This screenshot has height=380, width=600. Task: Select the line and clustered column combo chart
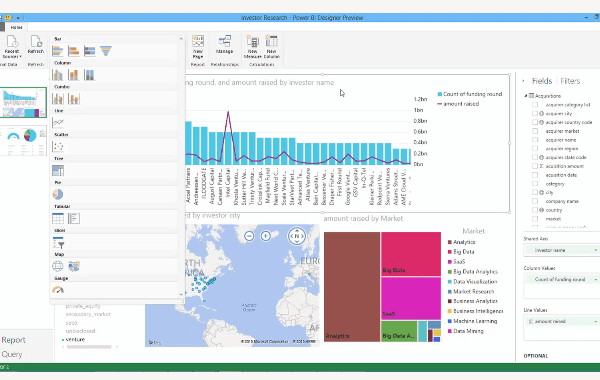[58, 99]
